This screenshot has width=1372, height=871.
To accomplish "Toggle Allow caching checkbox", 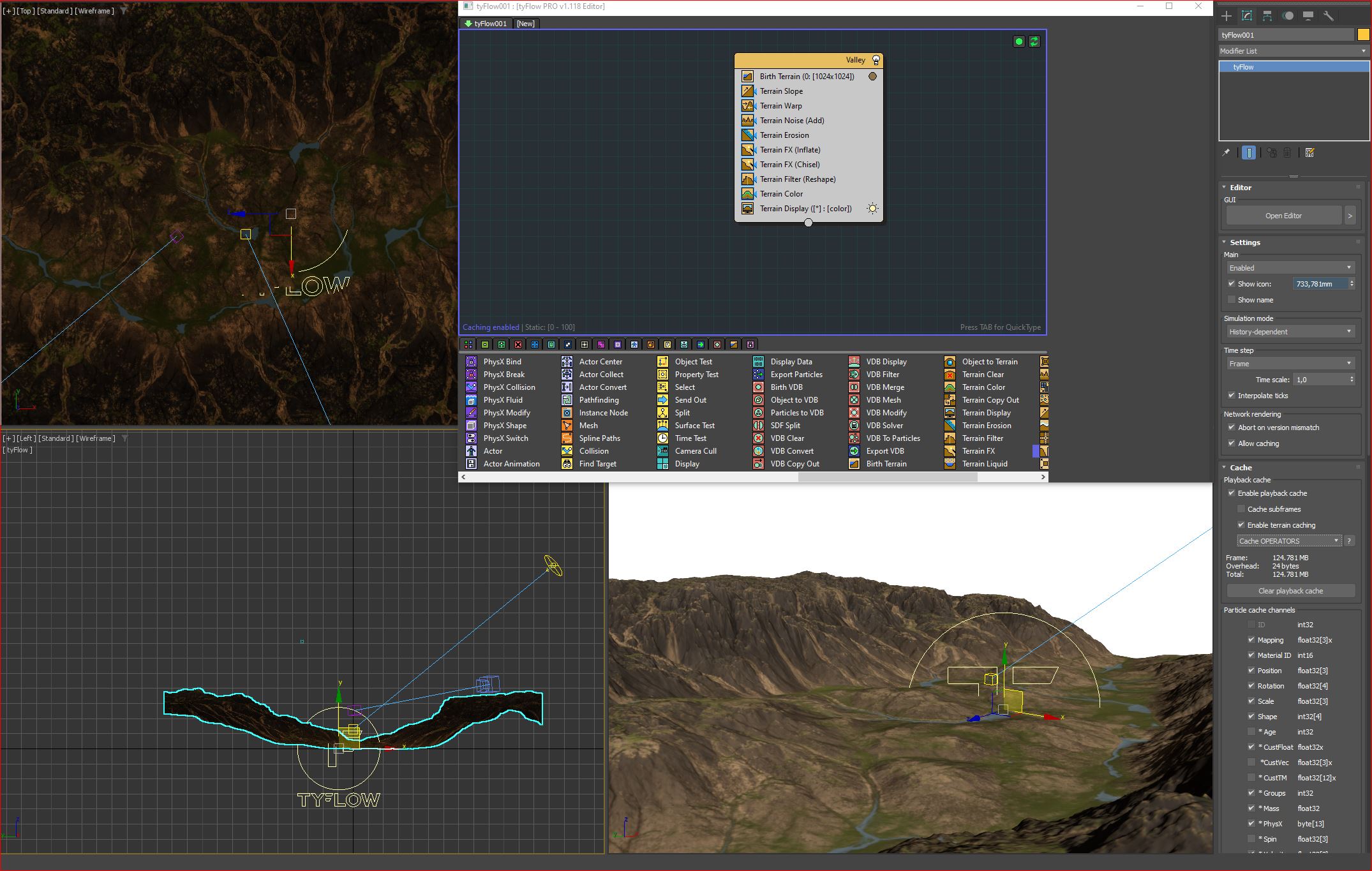I will (1232, 443).
